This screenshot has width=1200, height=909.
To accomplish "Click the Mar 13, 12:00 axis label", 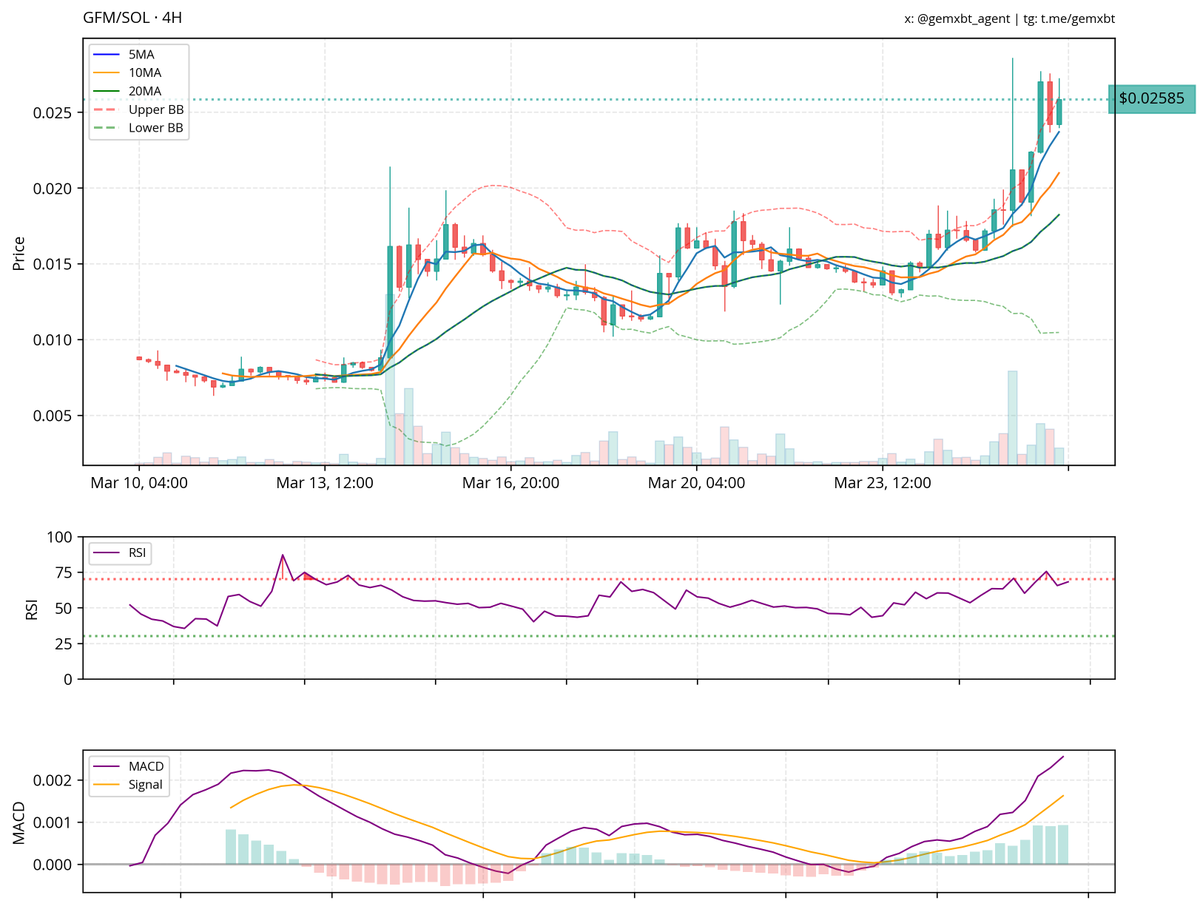I will tap(325, 484).
